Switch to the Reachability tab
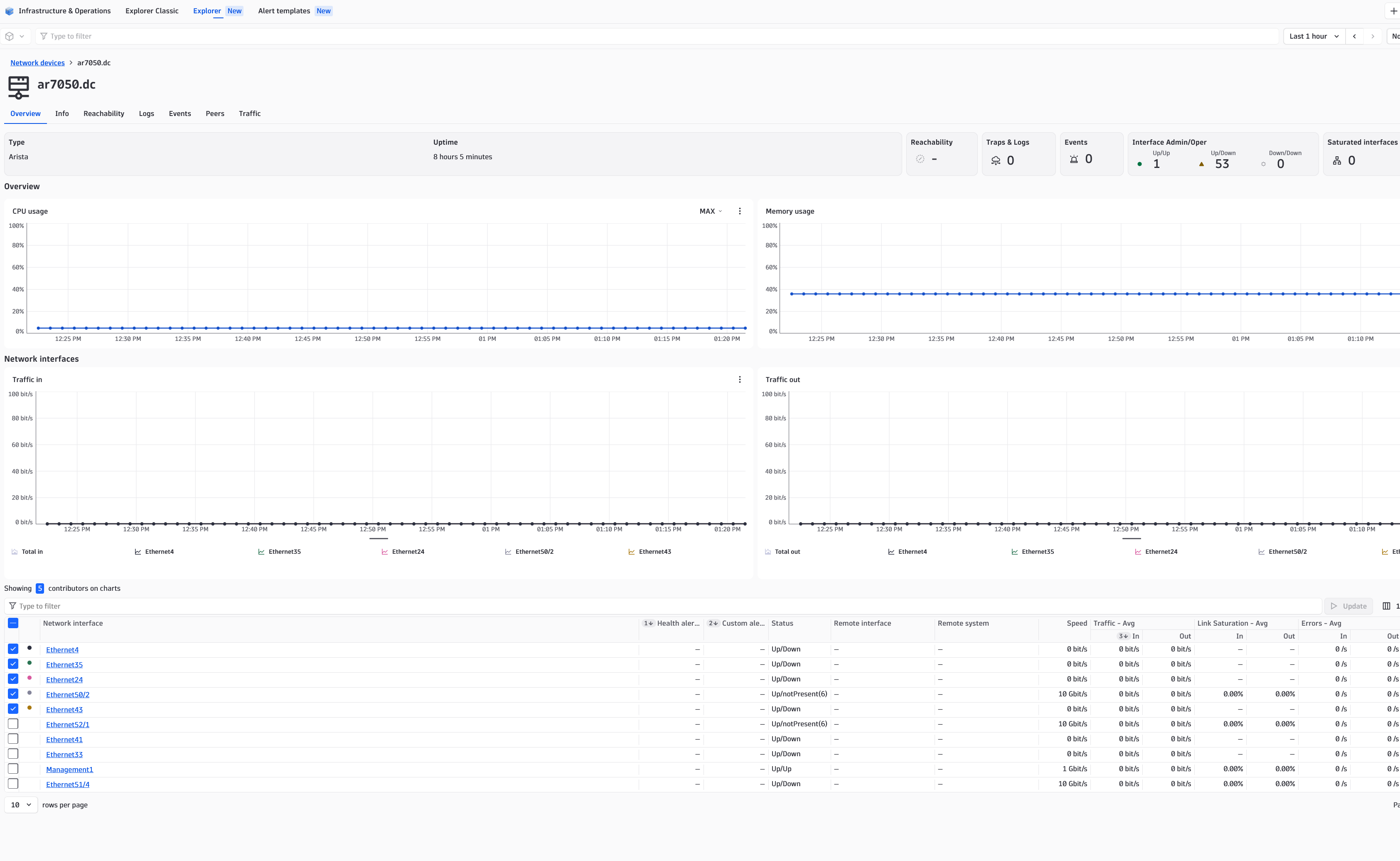 click(x=103, y=113)
